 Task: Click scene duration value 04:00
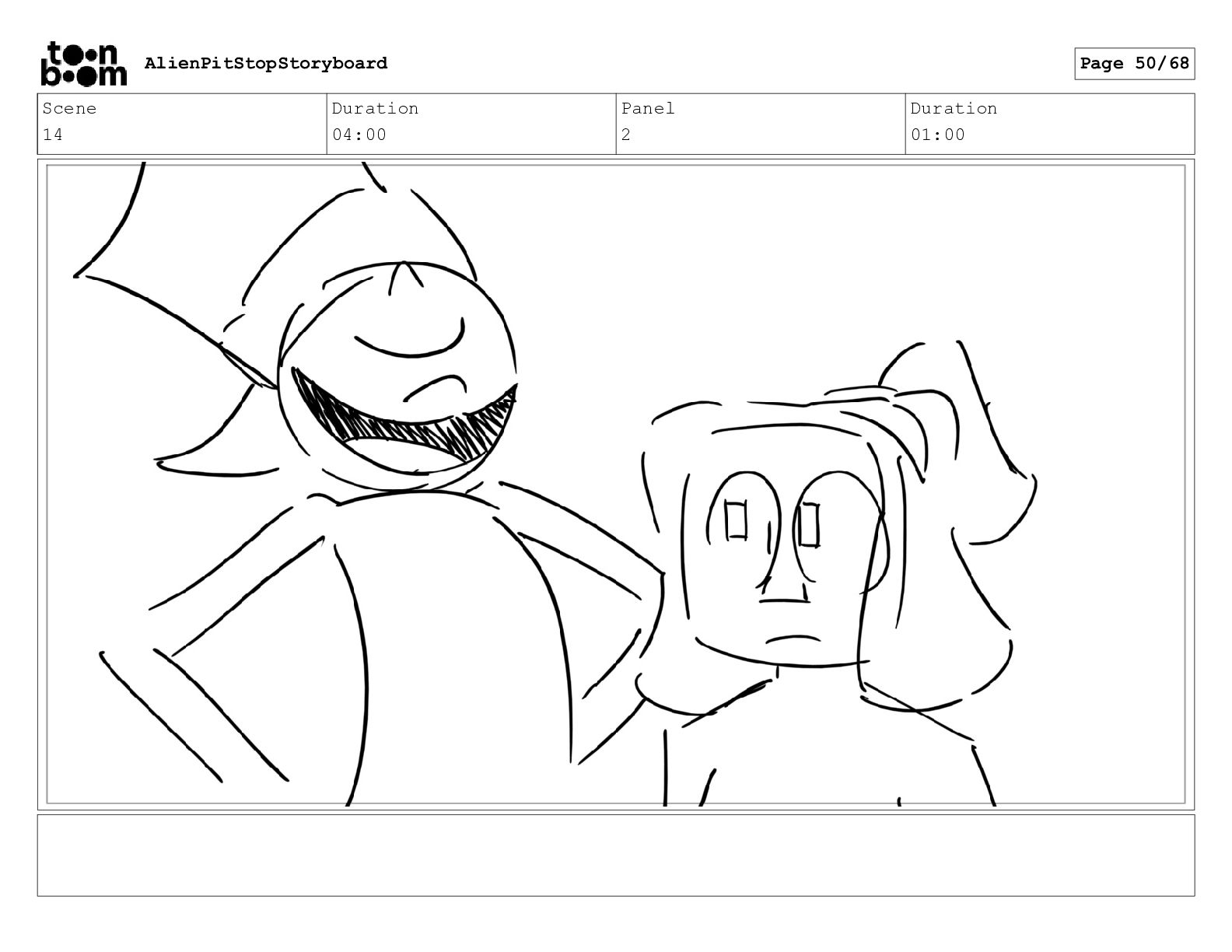pyautogui.click(x=359, y=135)
